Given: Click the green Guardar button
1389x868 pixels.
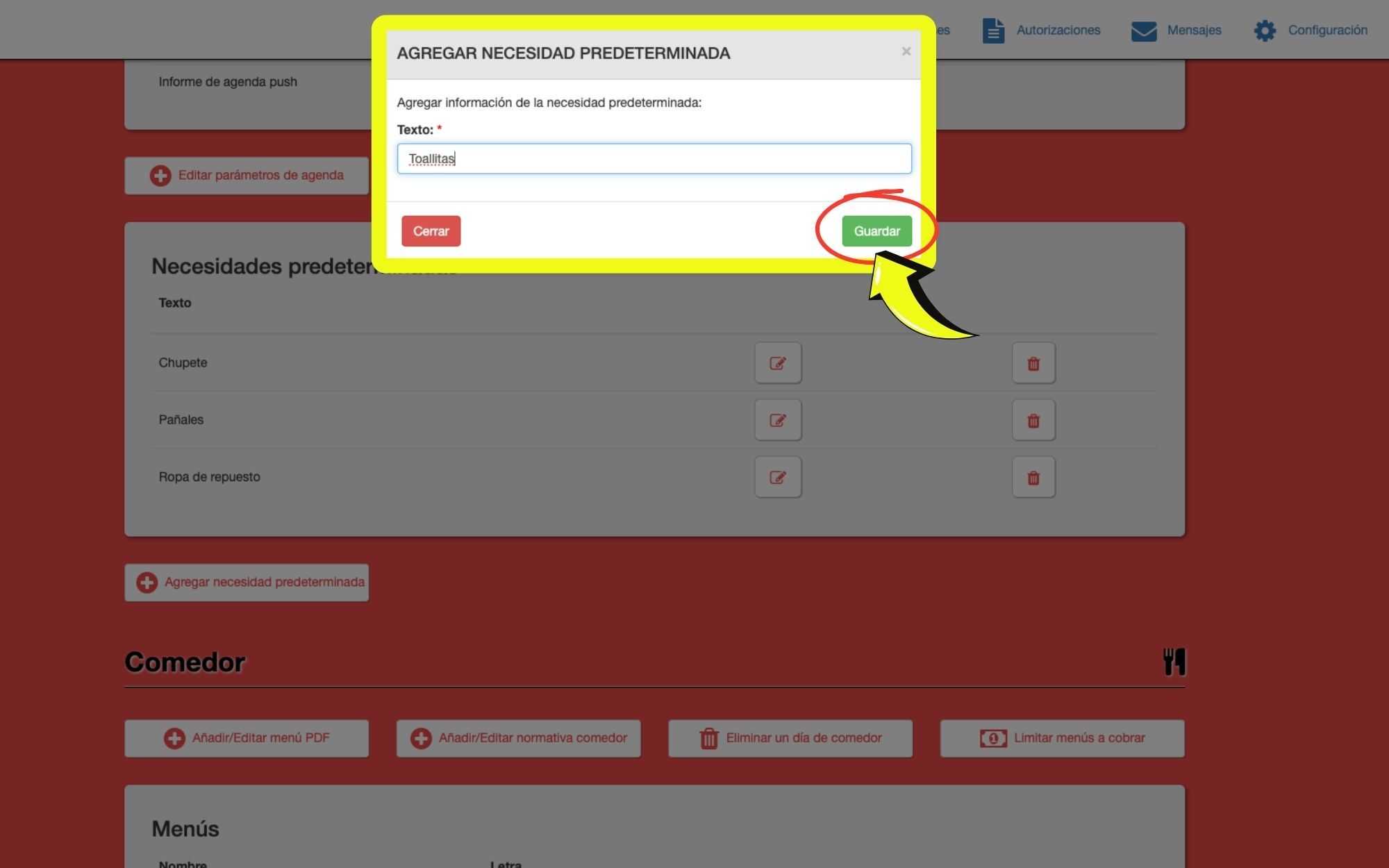Looking at the screenshot, I should click(876, 231).
